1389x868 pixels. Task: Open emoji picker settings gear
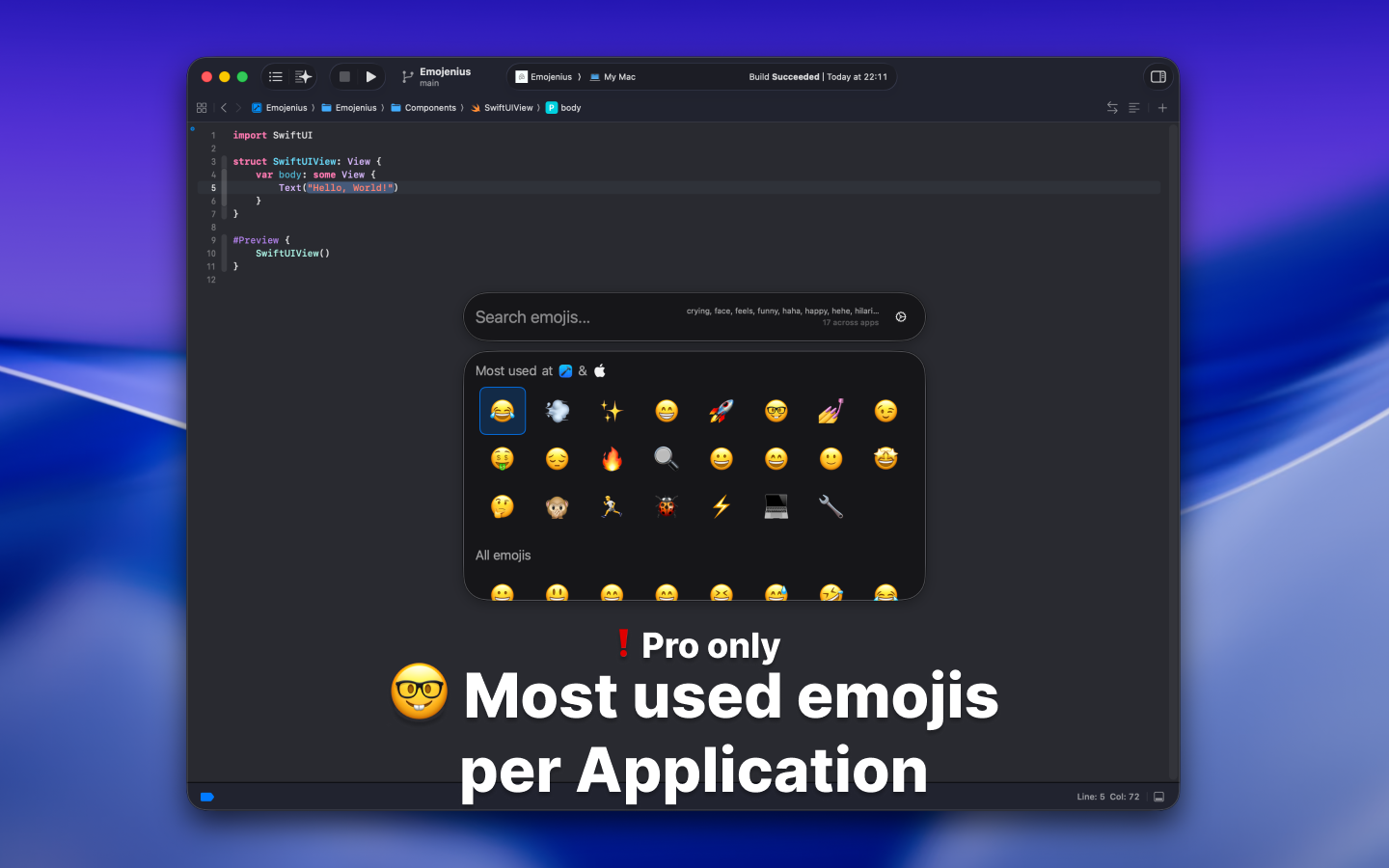[x=901, y=316]
